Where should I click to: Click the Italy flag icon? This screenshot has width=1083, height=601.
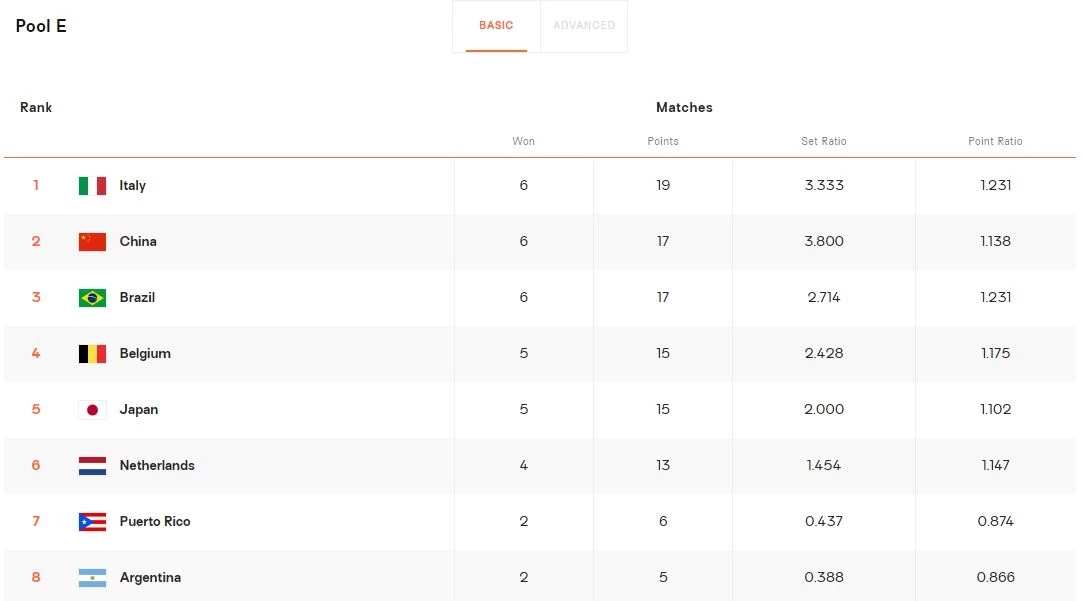tap(92, 186)
